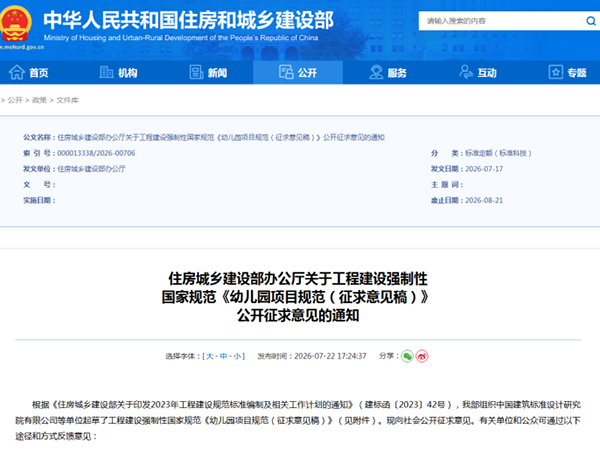Click the mohurd.gov.cn site address text
Screen dimensions: 600x450
(x=22, y=47)
